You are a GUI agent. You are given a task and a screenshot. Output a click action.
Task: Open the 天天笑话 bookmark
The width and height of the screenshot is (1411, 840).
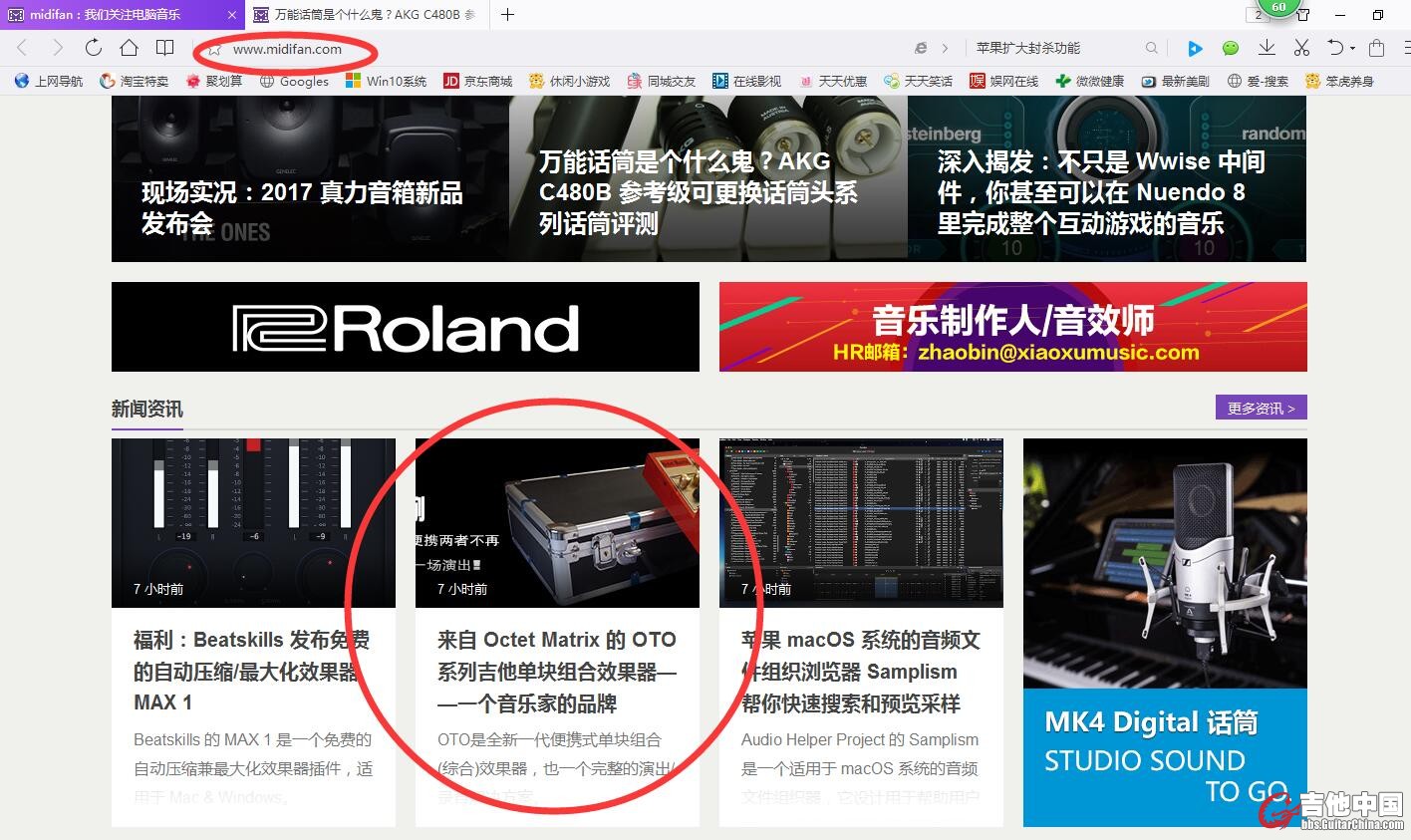coord(918,81)
